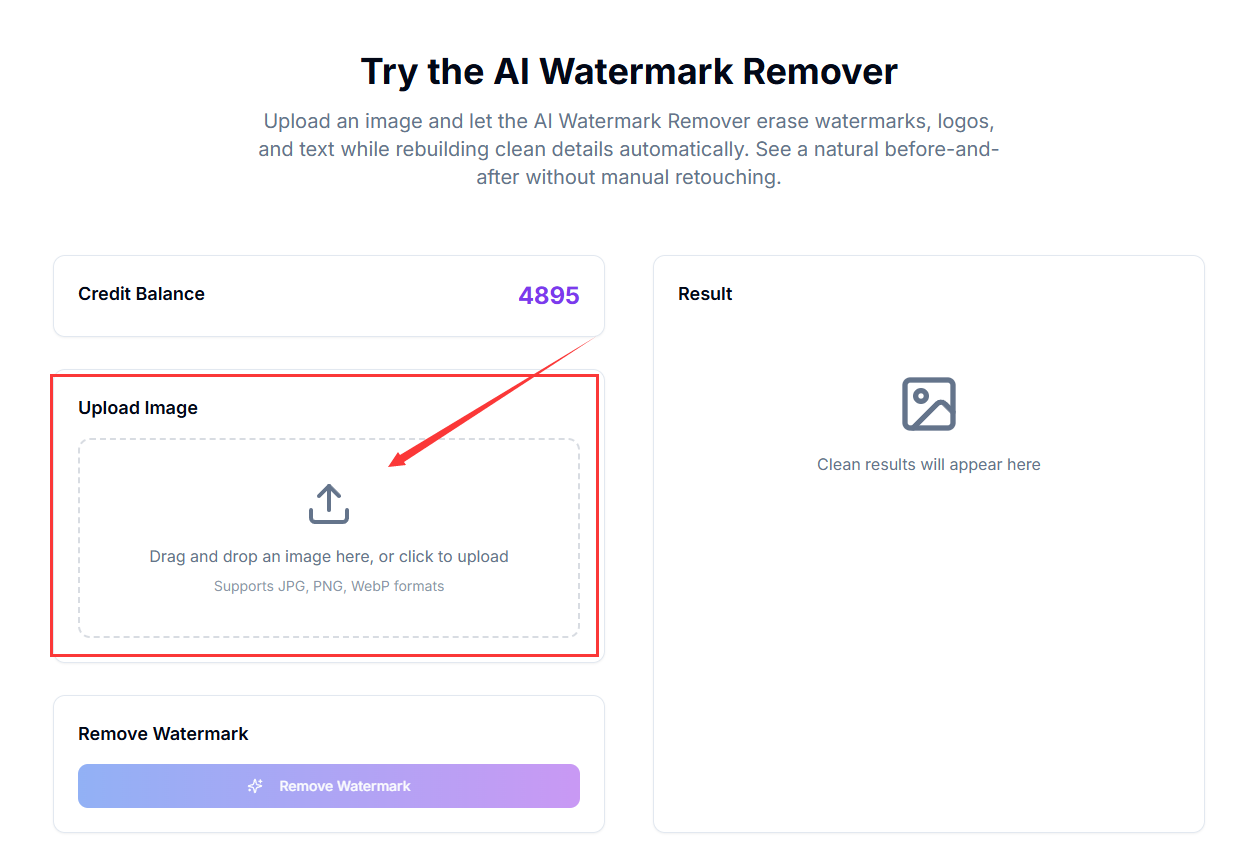Click the sparkle icon on Remove Watermark button
Image resolution: width=1249 pixels, height=856 pixels.
[255, 786]
